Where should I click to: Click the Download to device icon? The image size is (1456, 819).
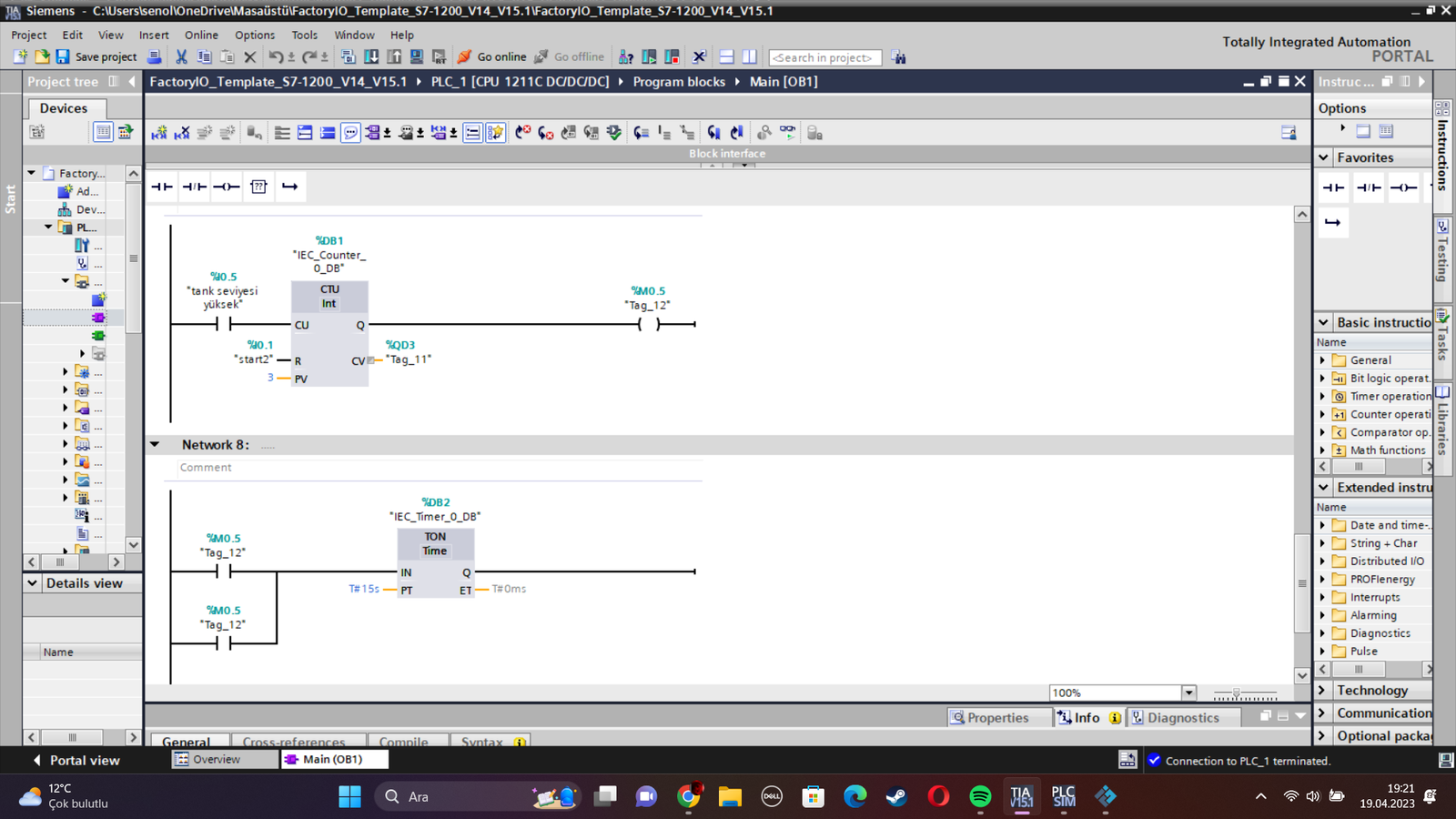371,56
